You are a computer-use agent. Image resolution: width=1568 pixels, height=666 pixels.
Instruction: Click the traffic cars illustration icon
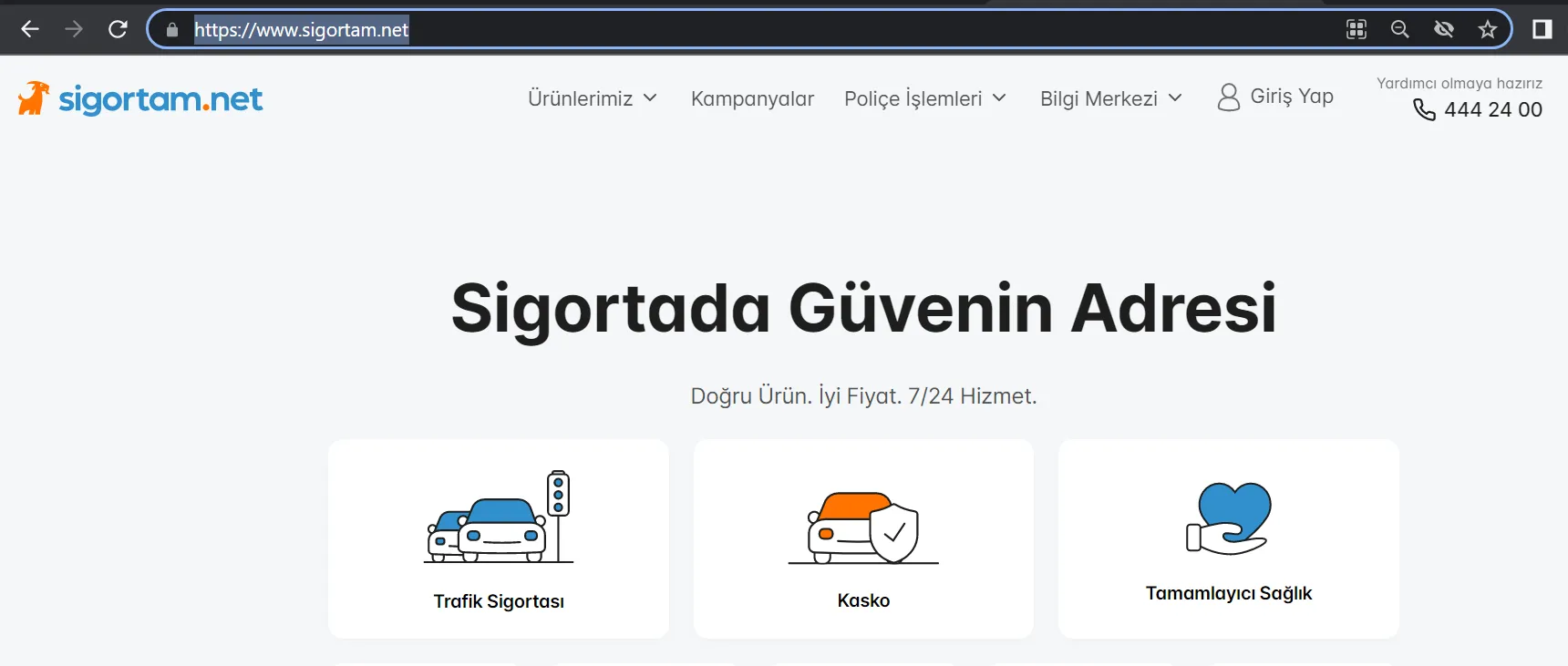(x=499, y=517)
